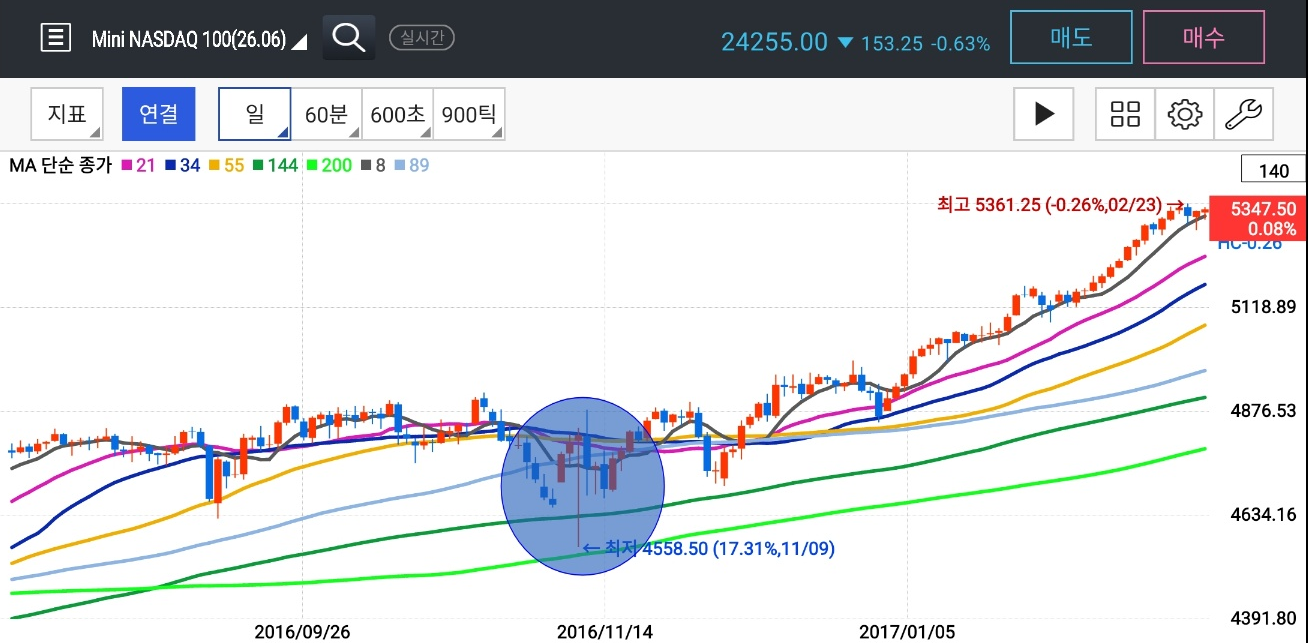Open the hamburger menu icon
The image size is (1308, 643).
(x=56, y=38)
